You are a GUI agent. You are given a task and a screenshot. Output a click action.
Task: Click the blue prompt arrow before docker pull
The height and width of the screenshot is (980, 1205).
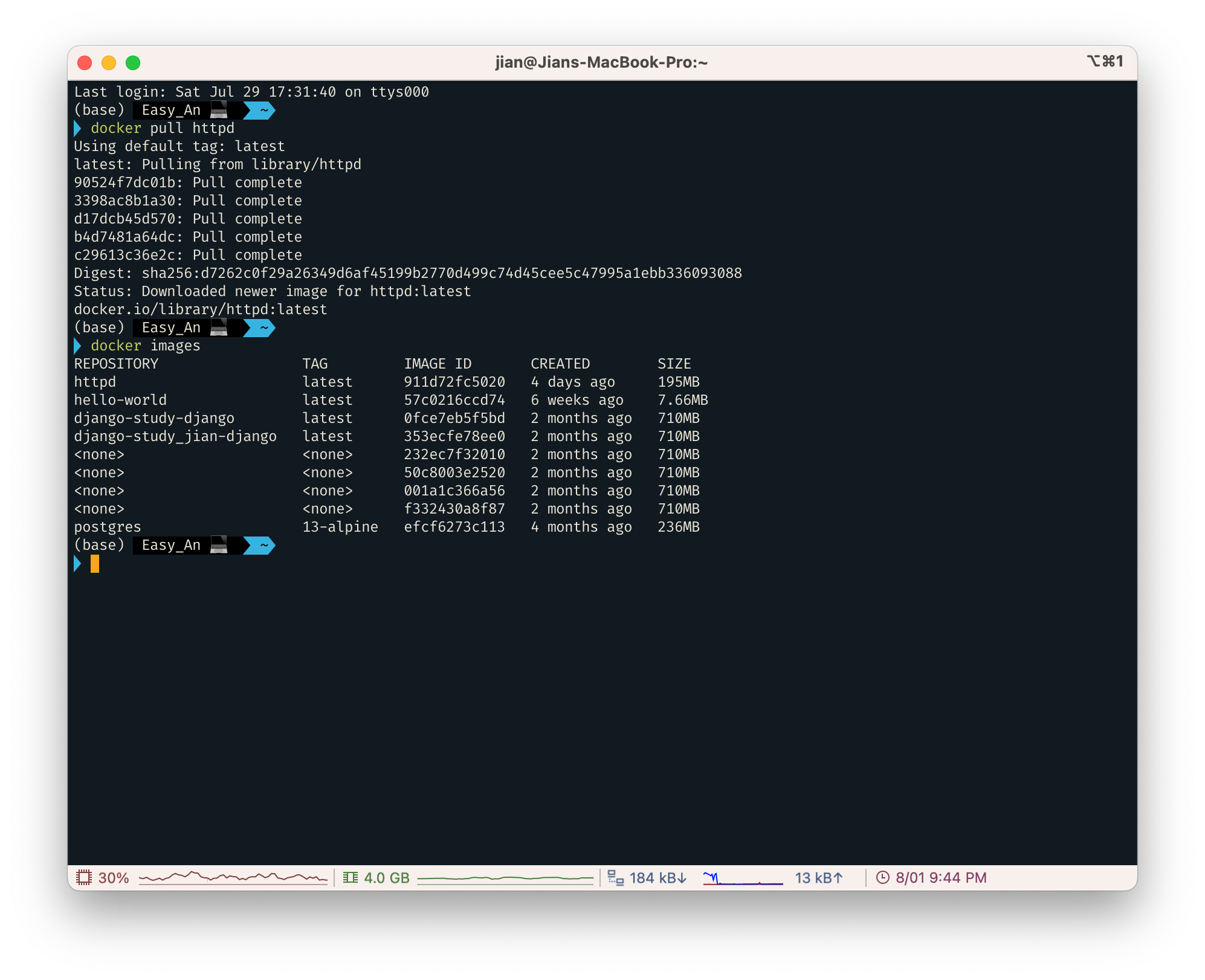click(x=77, y=129)
